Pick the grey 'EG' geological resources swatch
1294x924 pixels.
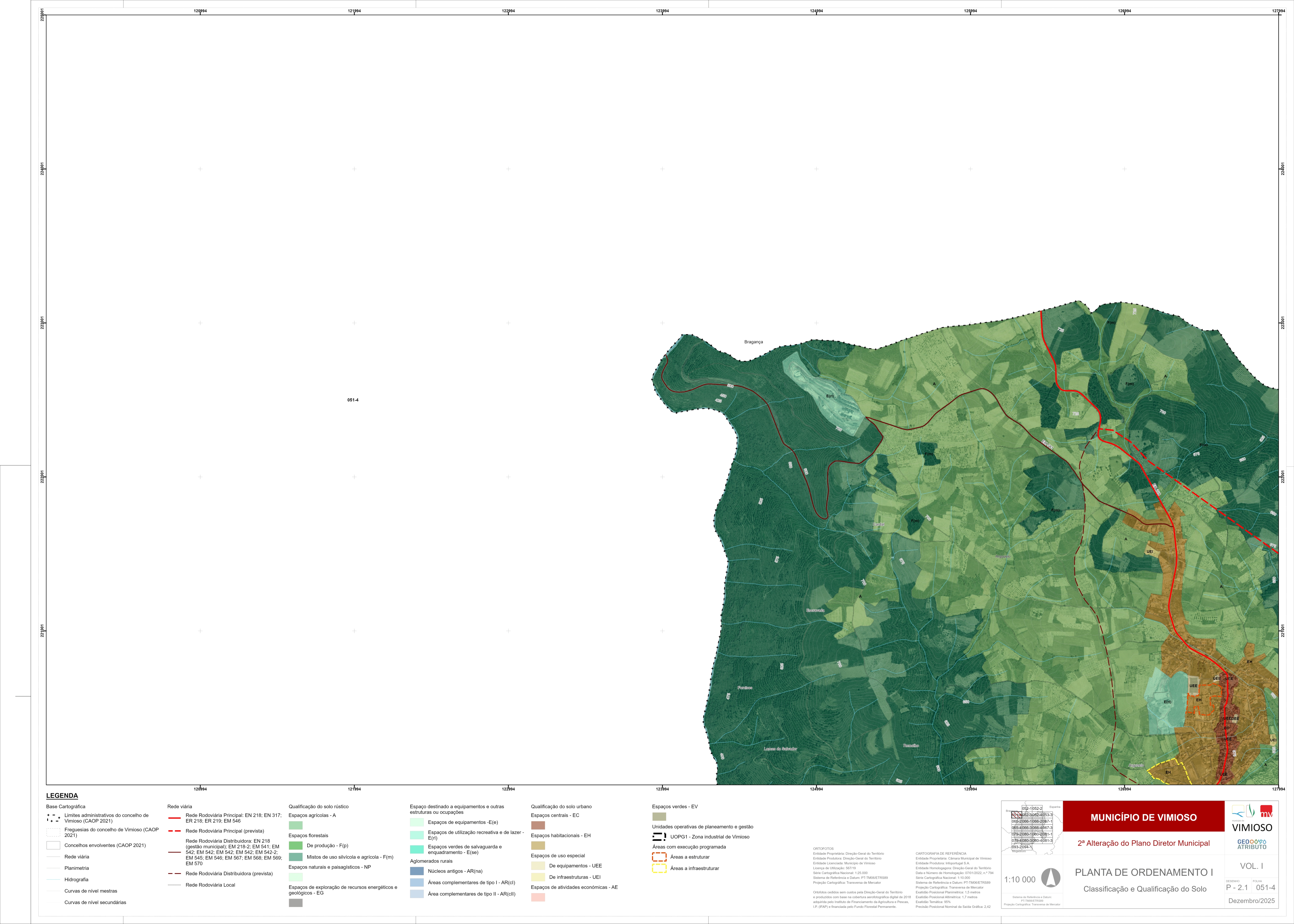pos(295,902)
